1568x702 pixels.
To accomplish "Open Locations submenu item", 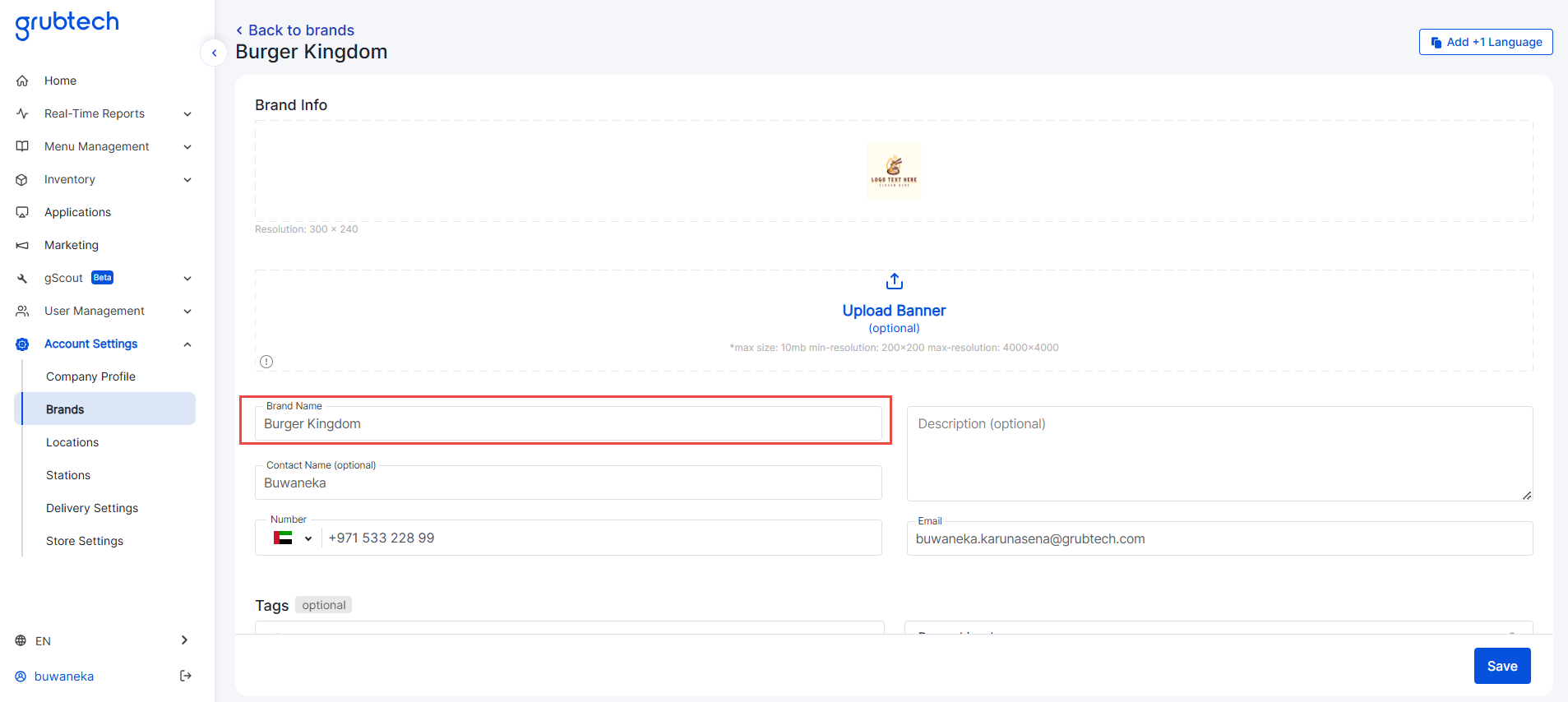I will (72, 442).
